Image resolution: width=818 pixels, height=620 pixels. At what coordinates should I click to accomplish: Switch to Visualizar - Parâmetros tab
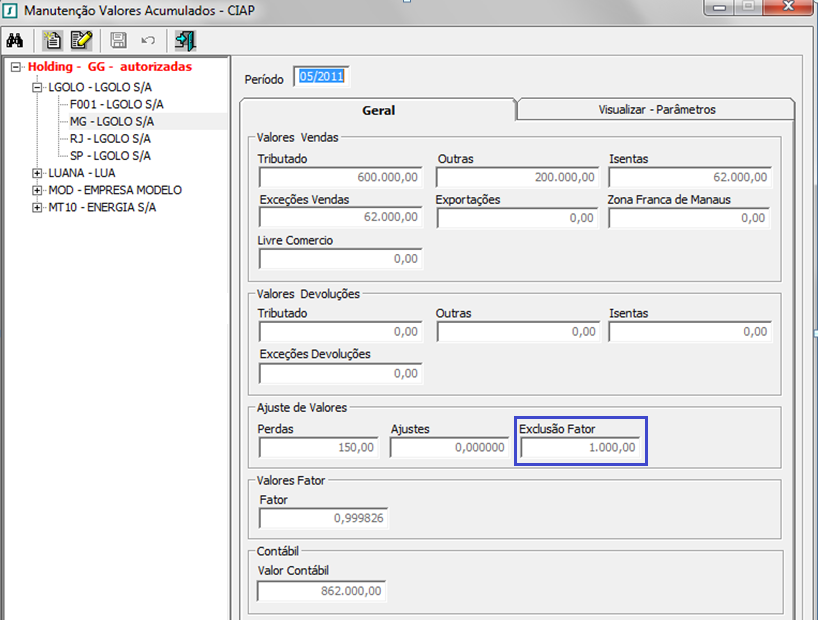click(x=656, y=110)
